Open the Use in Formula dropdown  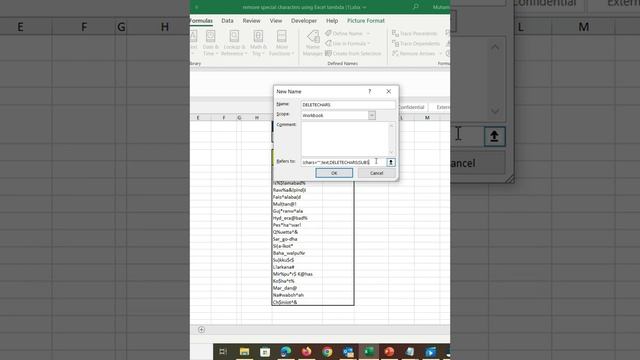[348, 43]
